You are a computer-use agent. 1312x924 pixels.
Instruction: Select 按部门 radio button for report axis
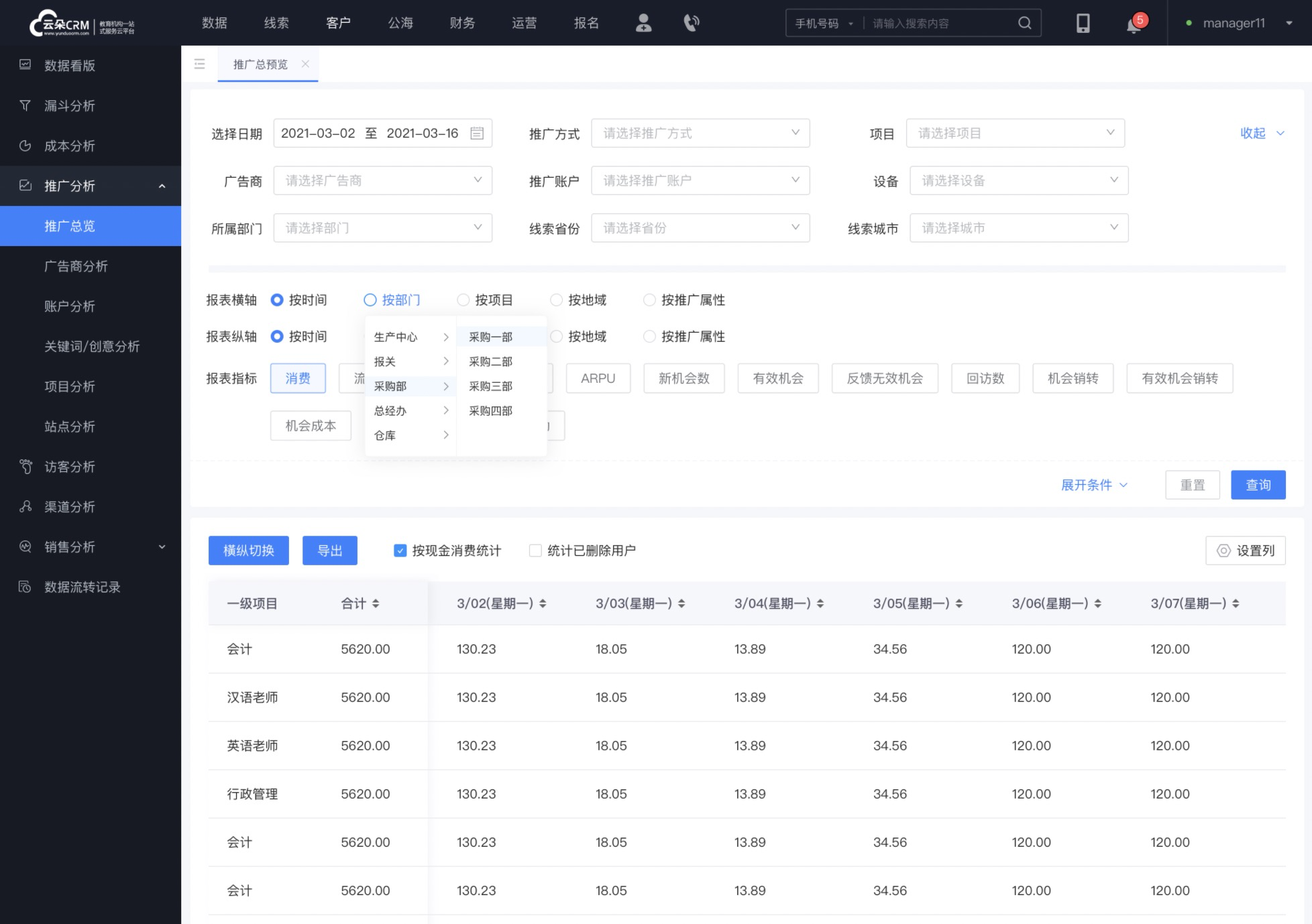point(370,300)
